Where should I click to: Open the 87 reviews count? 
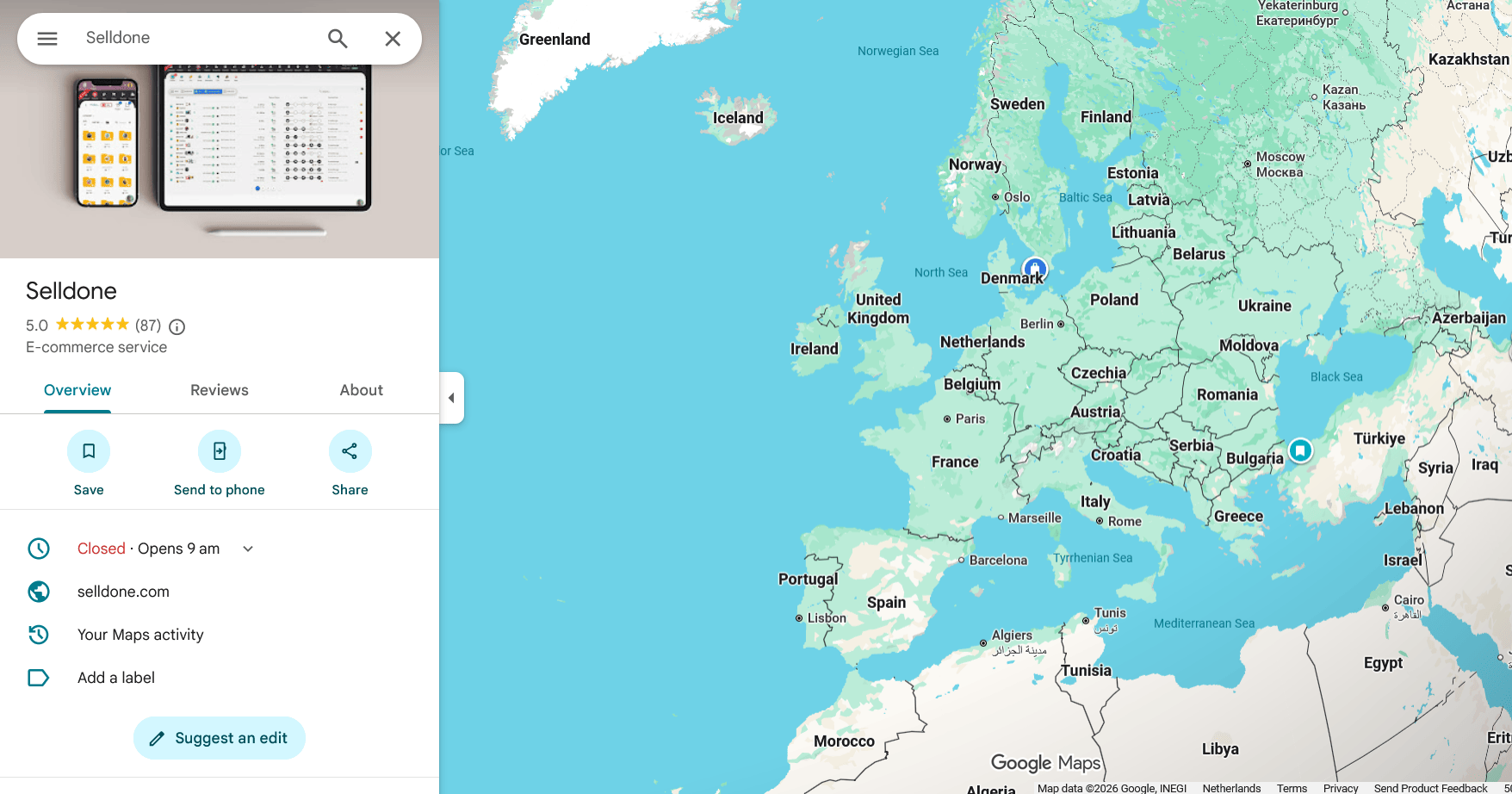click(148, 326)
